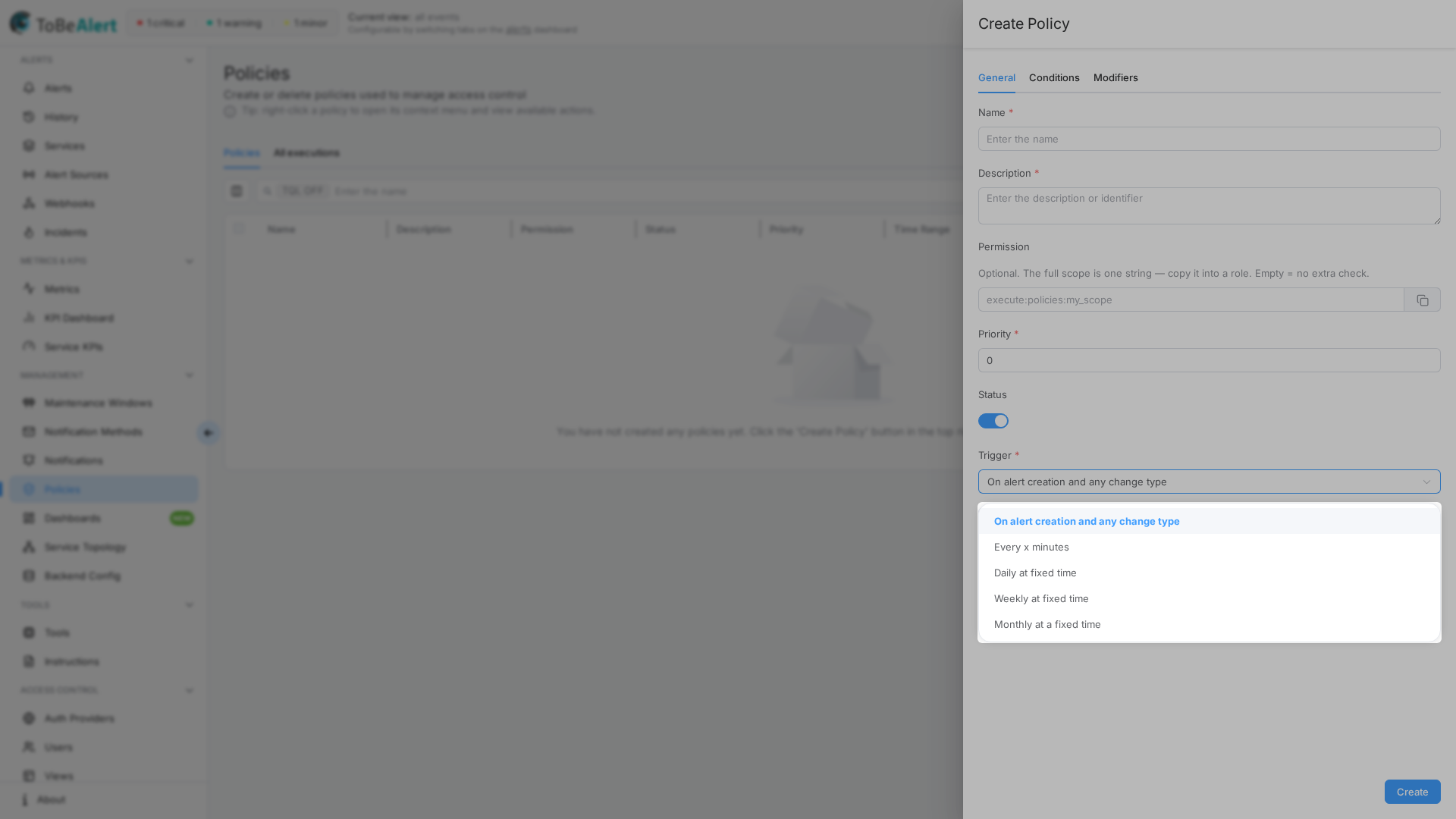Open Metrics sidebar item
The image size is (1456, 819).
click(x=104, y=289)
